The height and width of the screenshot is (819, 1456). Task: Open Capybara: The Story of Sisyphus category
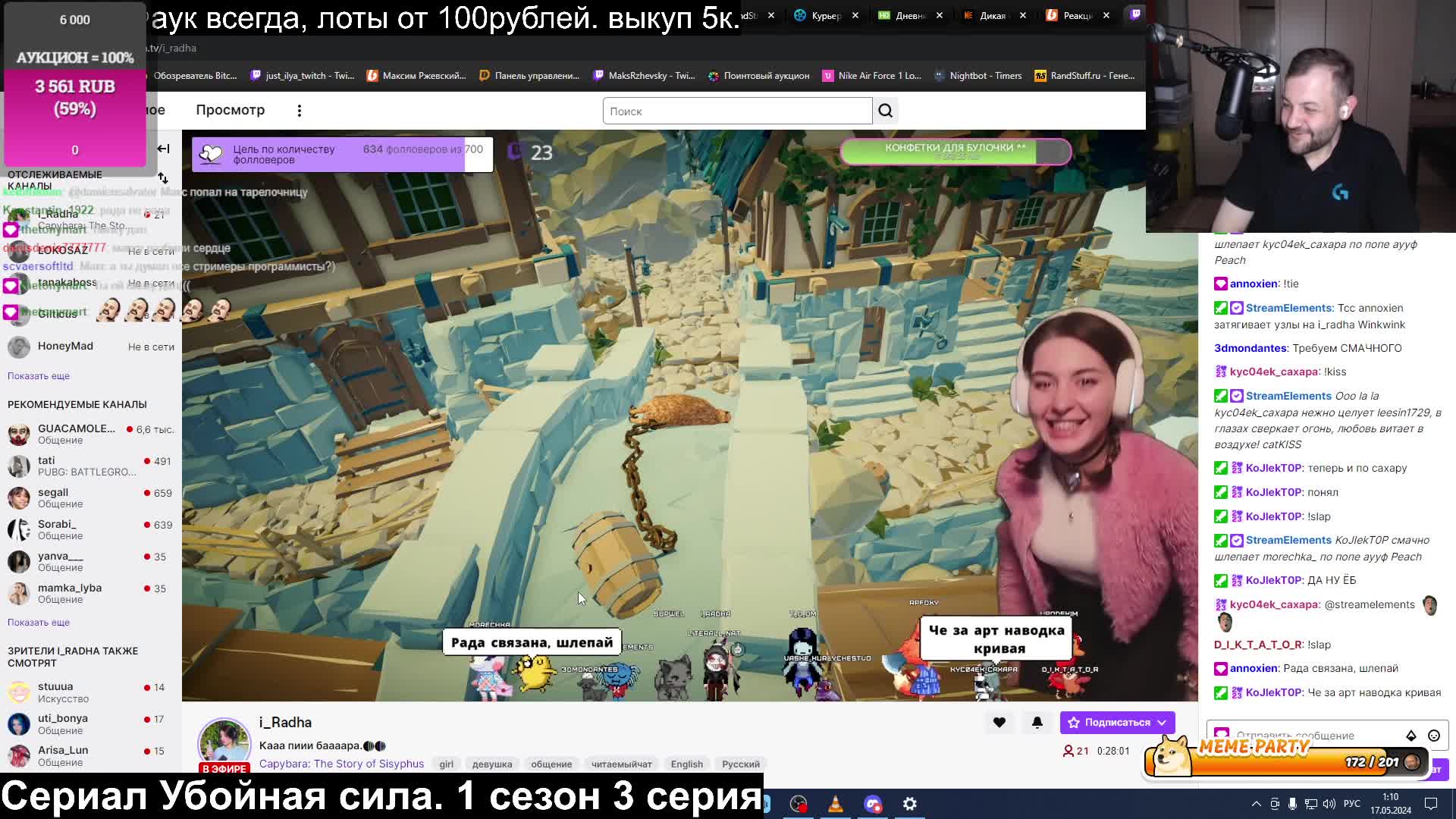click(x=341, y=764)
